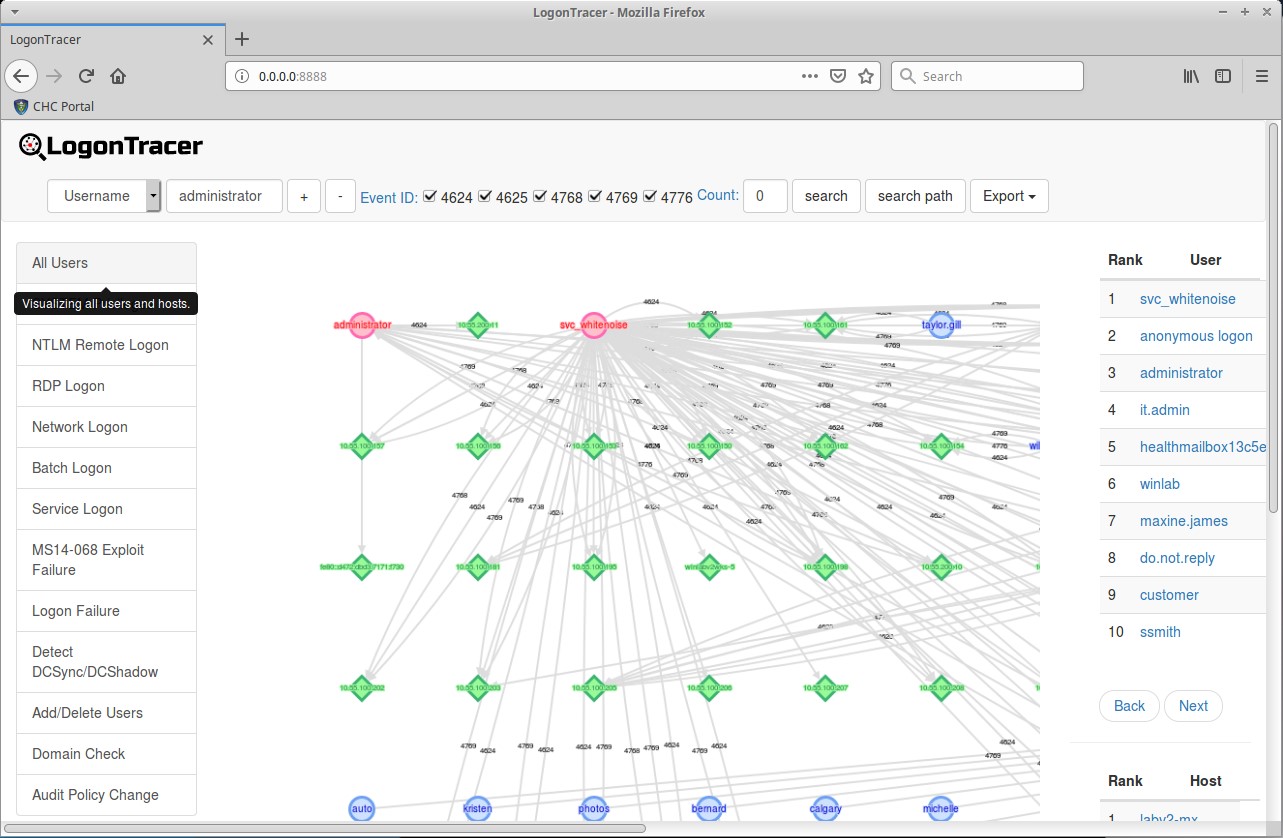
Task: Go to the browser home page icon
Action: point(118,76)
